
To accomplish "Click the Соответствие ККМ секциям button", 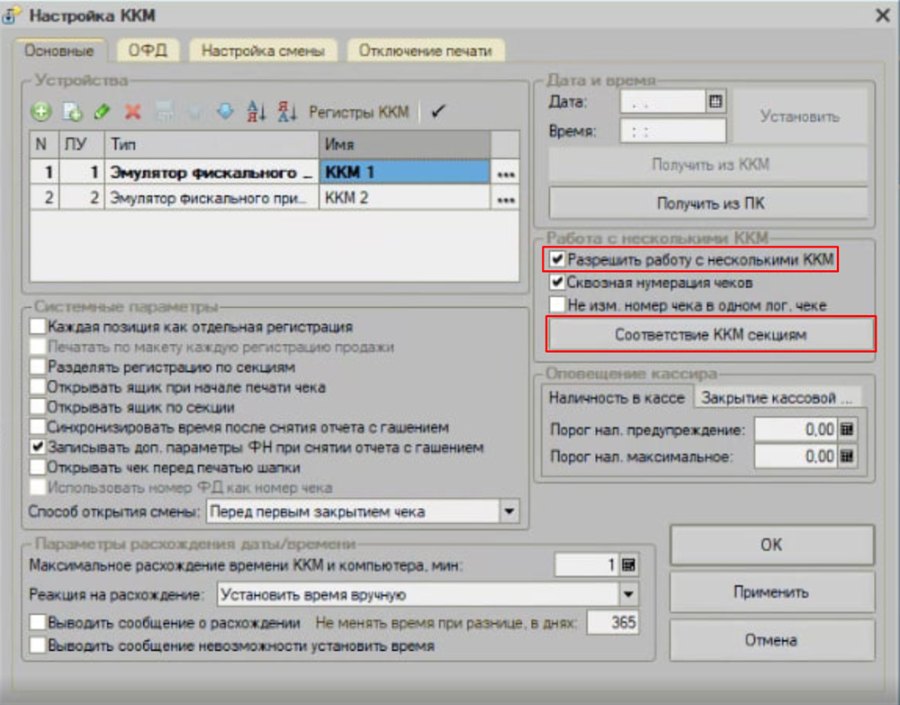I will (x=711, y=334).
